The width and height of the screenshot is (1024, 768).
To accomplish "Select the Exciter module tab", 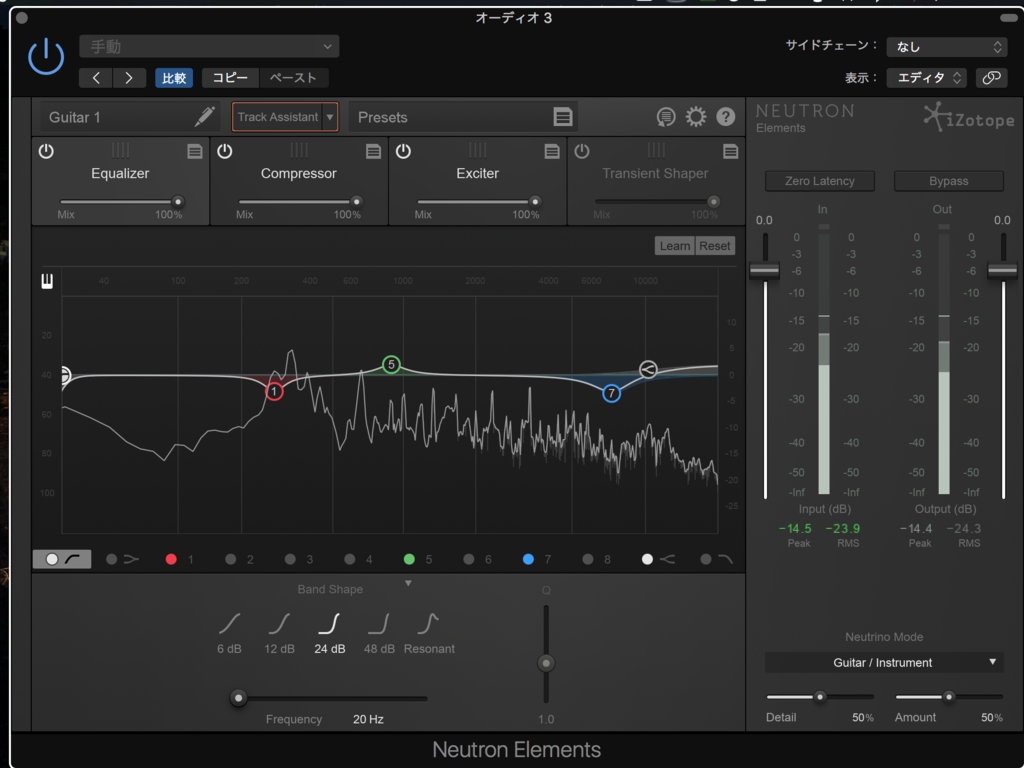I will click(477, 173).
